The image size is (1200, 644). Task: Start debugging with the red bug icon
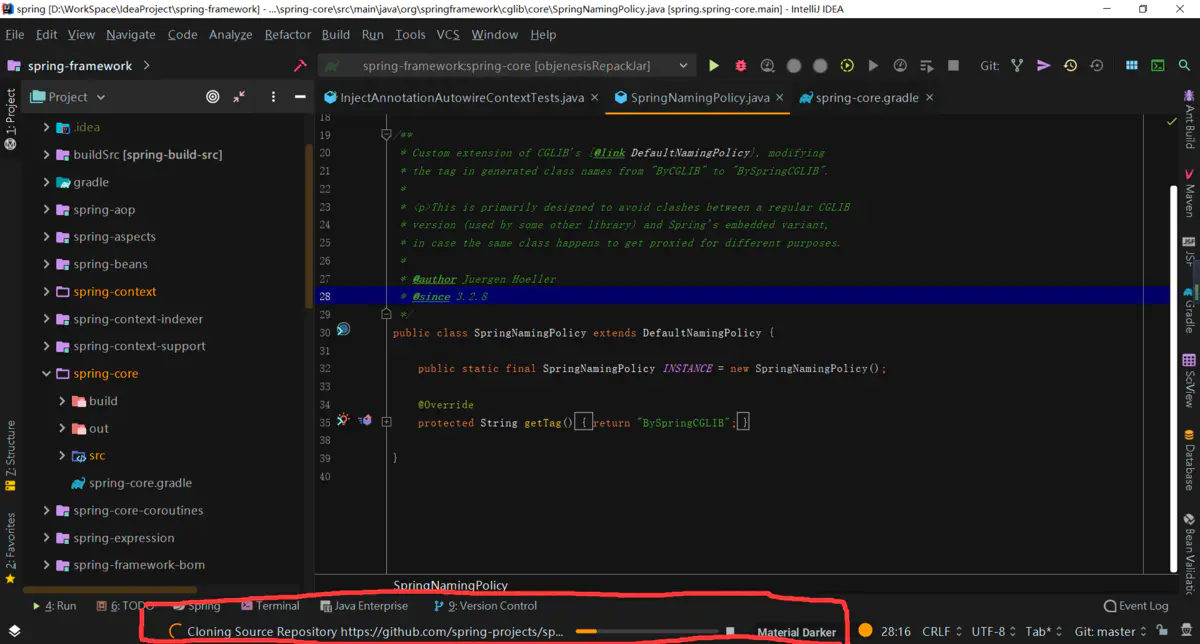coord(741,65)
